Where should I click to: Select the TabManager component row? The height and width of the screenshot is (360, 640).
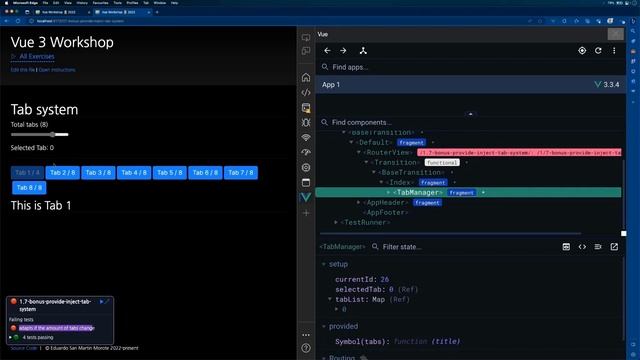[x=468, y=193]
